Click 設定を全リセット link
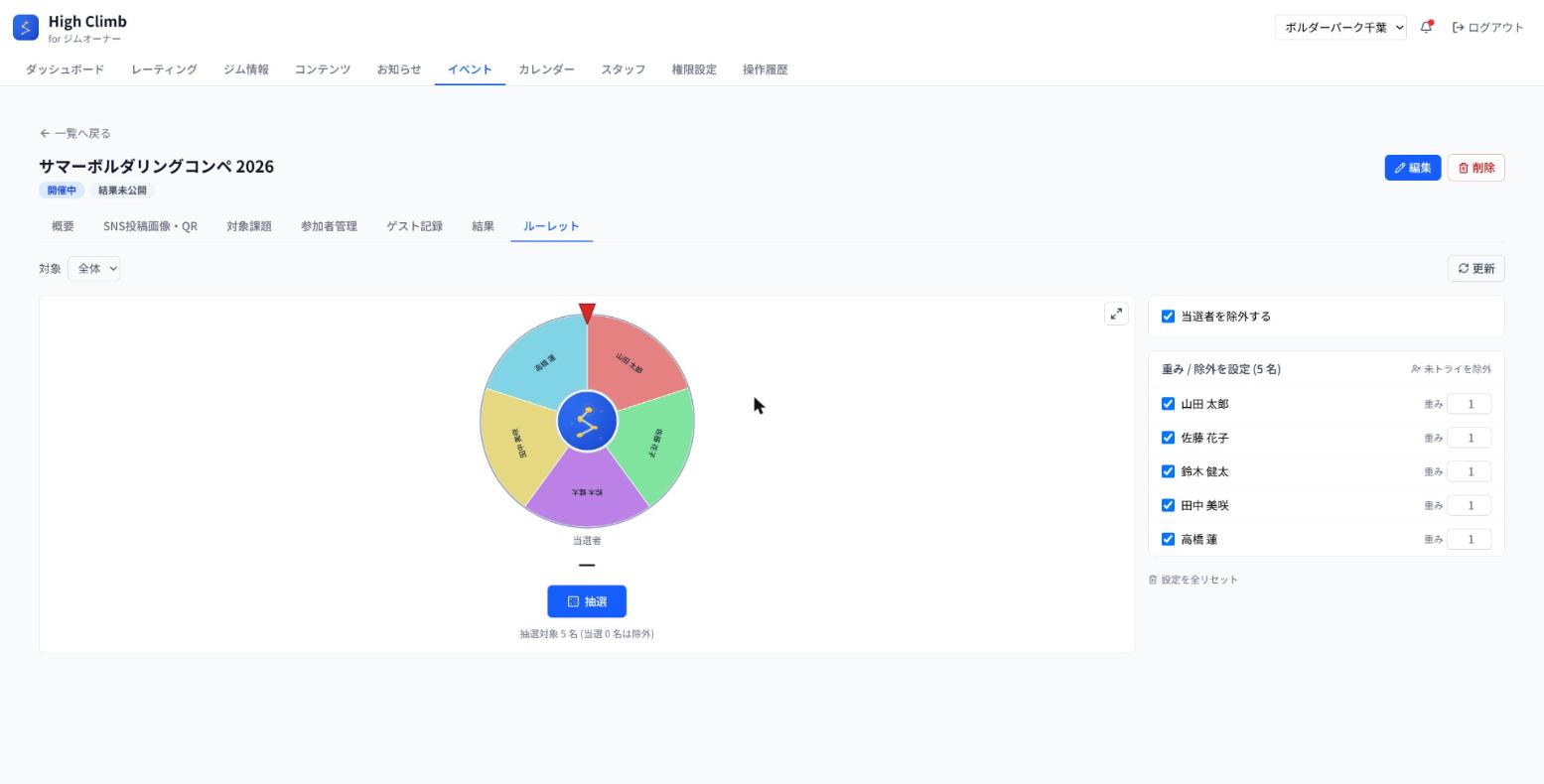 click(1193, 580)
